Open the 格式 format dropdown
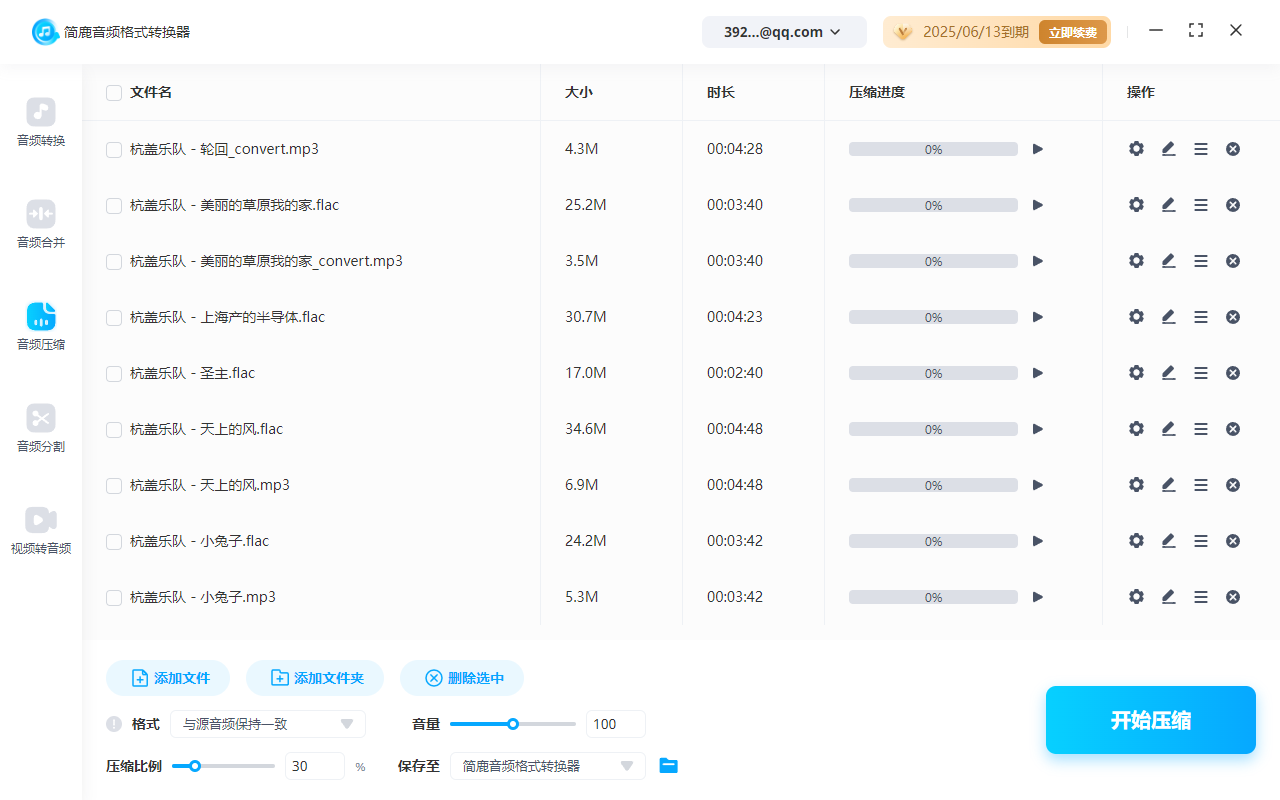This screenshot has width=1280, height=800. tap(268, 724)
